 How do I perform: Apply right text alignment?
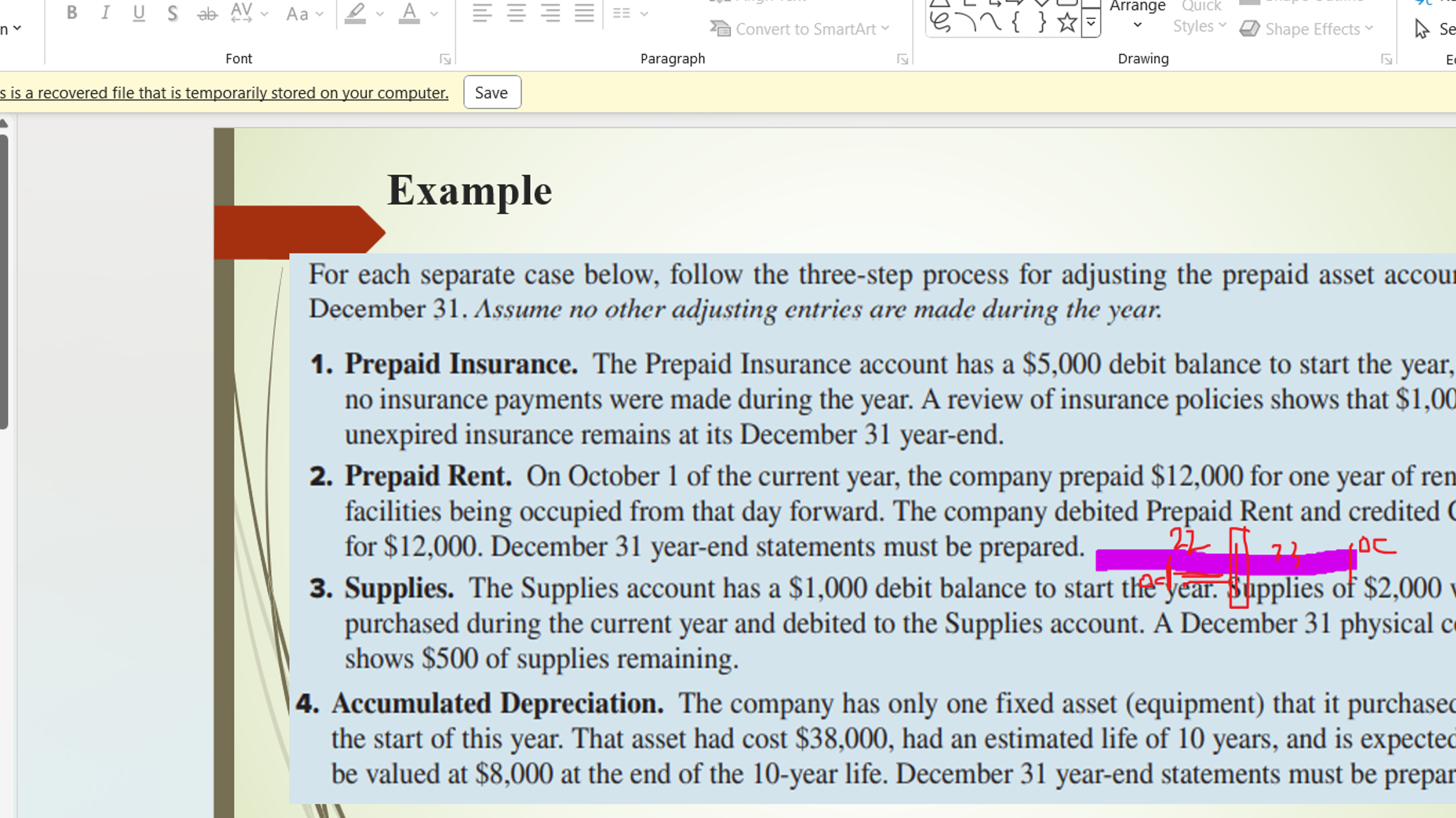551,13
